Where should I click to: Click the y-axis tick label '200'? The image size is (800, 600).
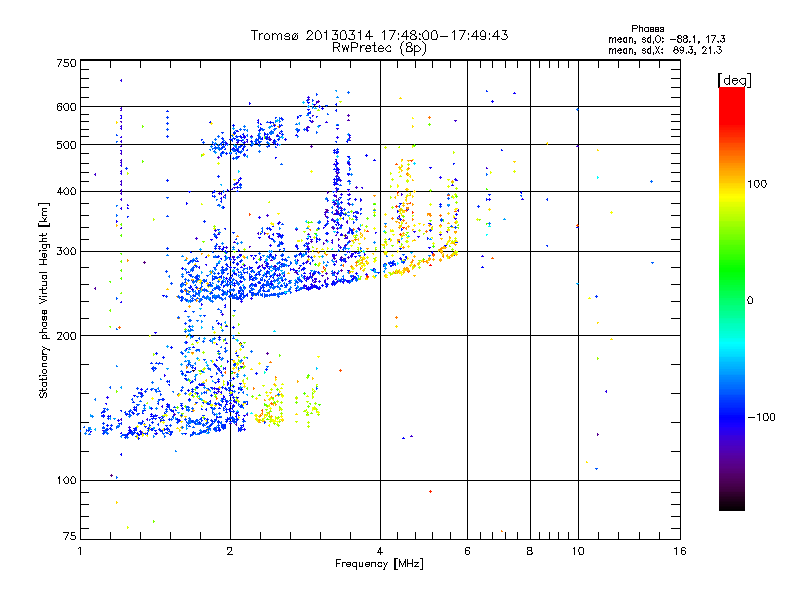[x=66, y=336]
